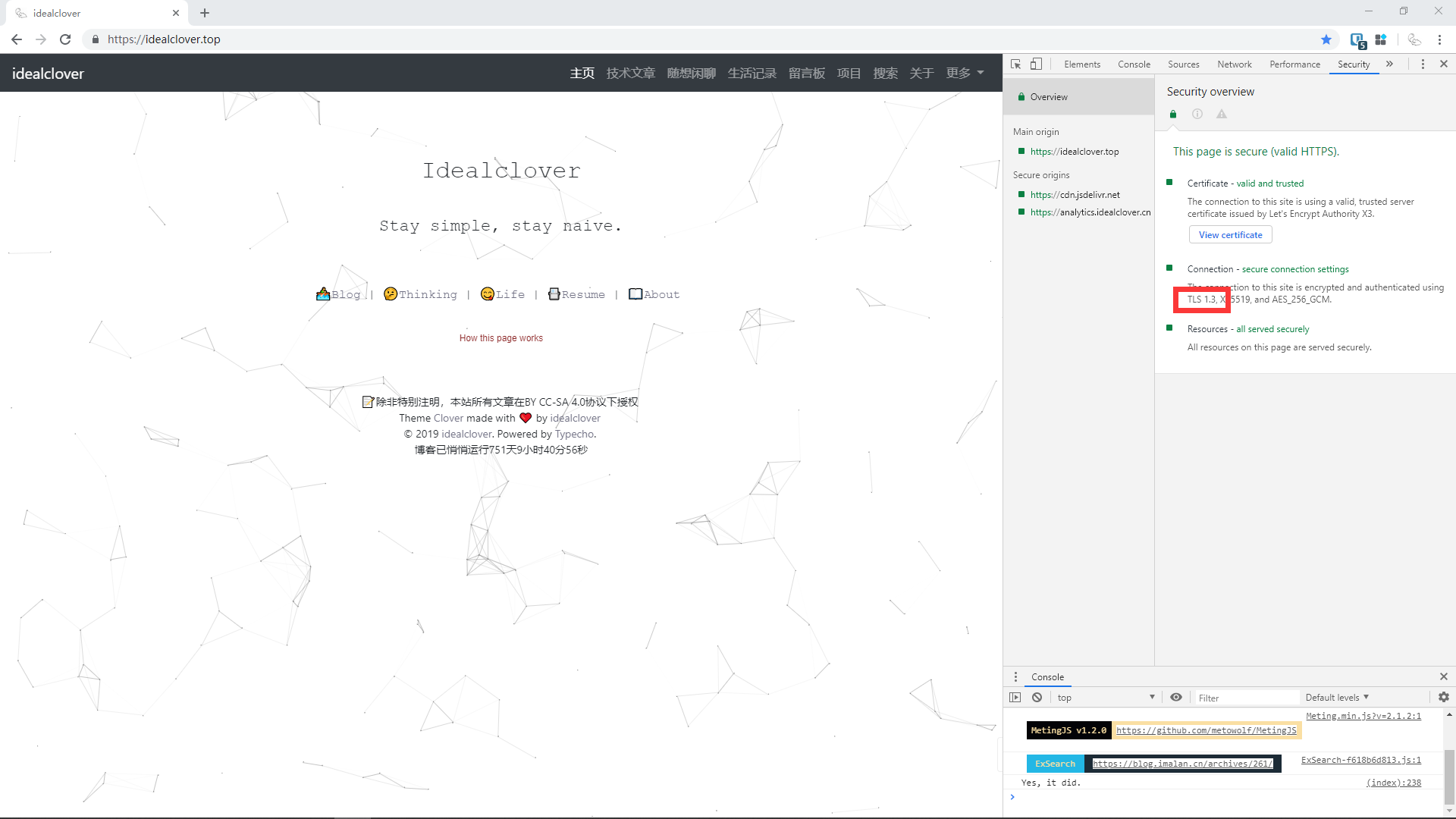The image size is (1456, 819).
Task: Open the 搜索 nav item
Action: 885,74
